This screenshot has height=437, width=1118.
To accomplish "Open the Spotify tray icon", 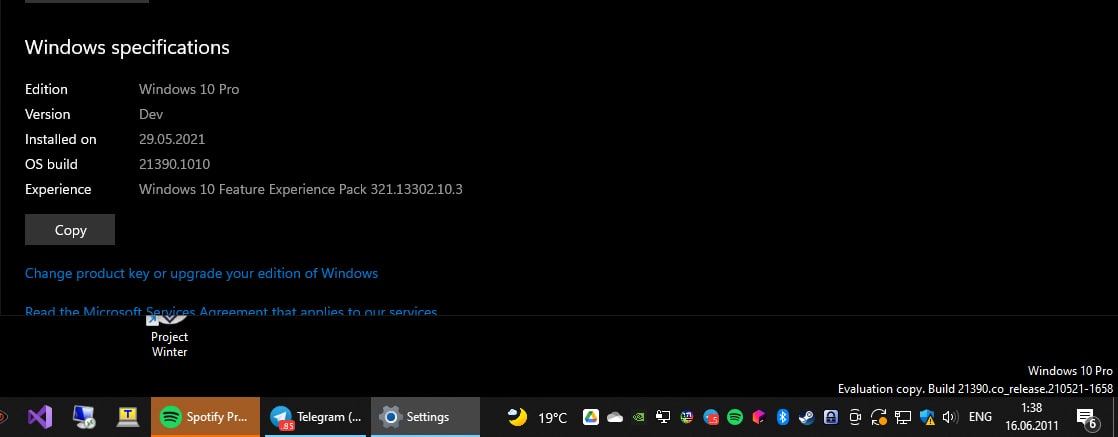I will coord(734,417).
